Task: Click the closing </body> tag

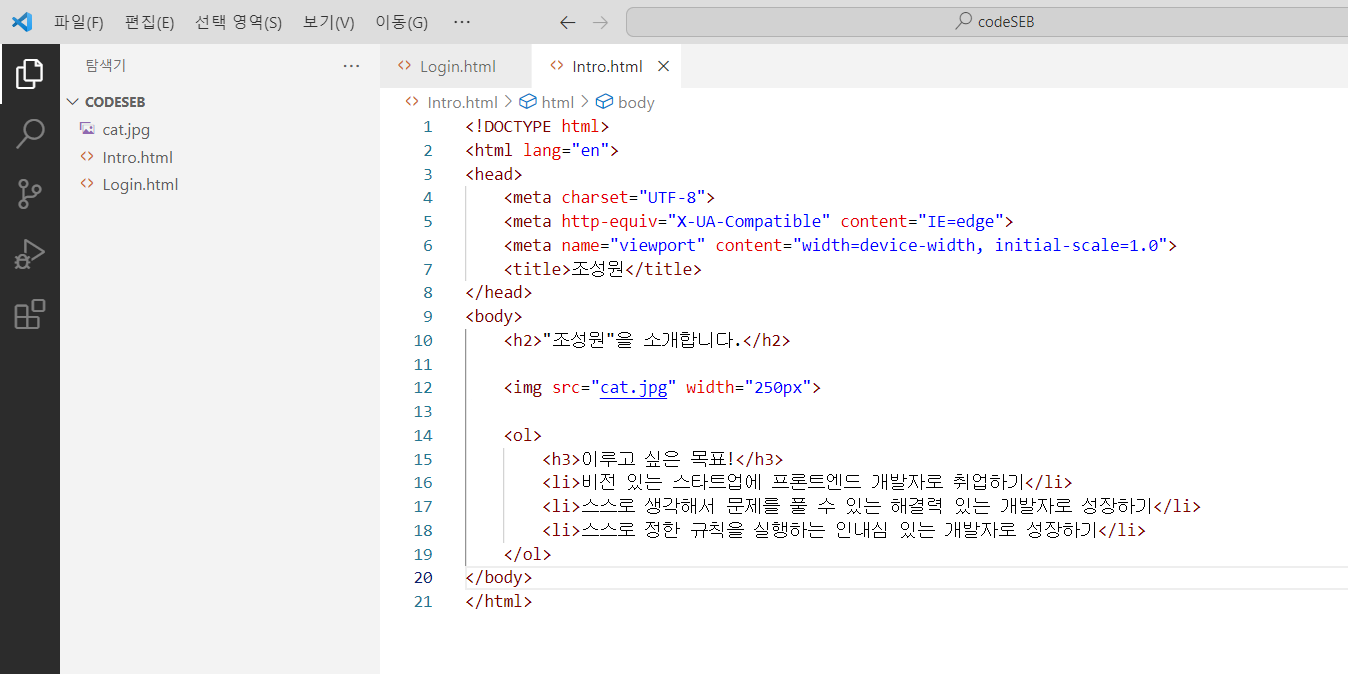Action: [499, 578]
